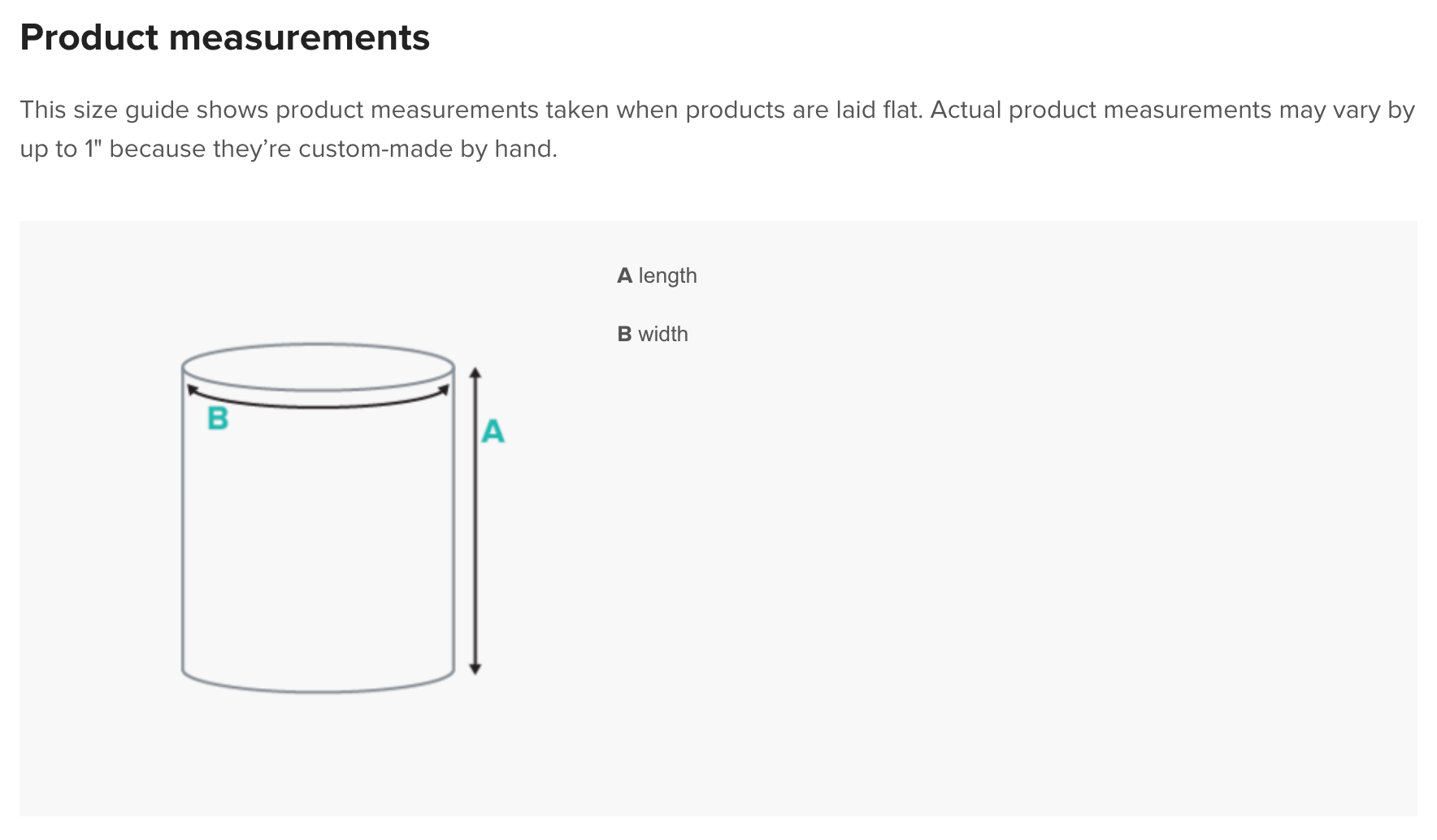Click the right arrowhead of the curved width arrow
The image size is (1437, 840).
coord(444,390)
